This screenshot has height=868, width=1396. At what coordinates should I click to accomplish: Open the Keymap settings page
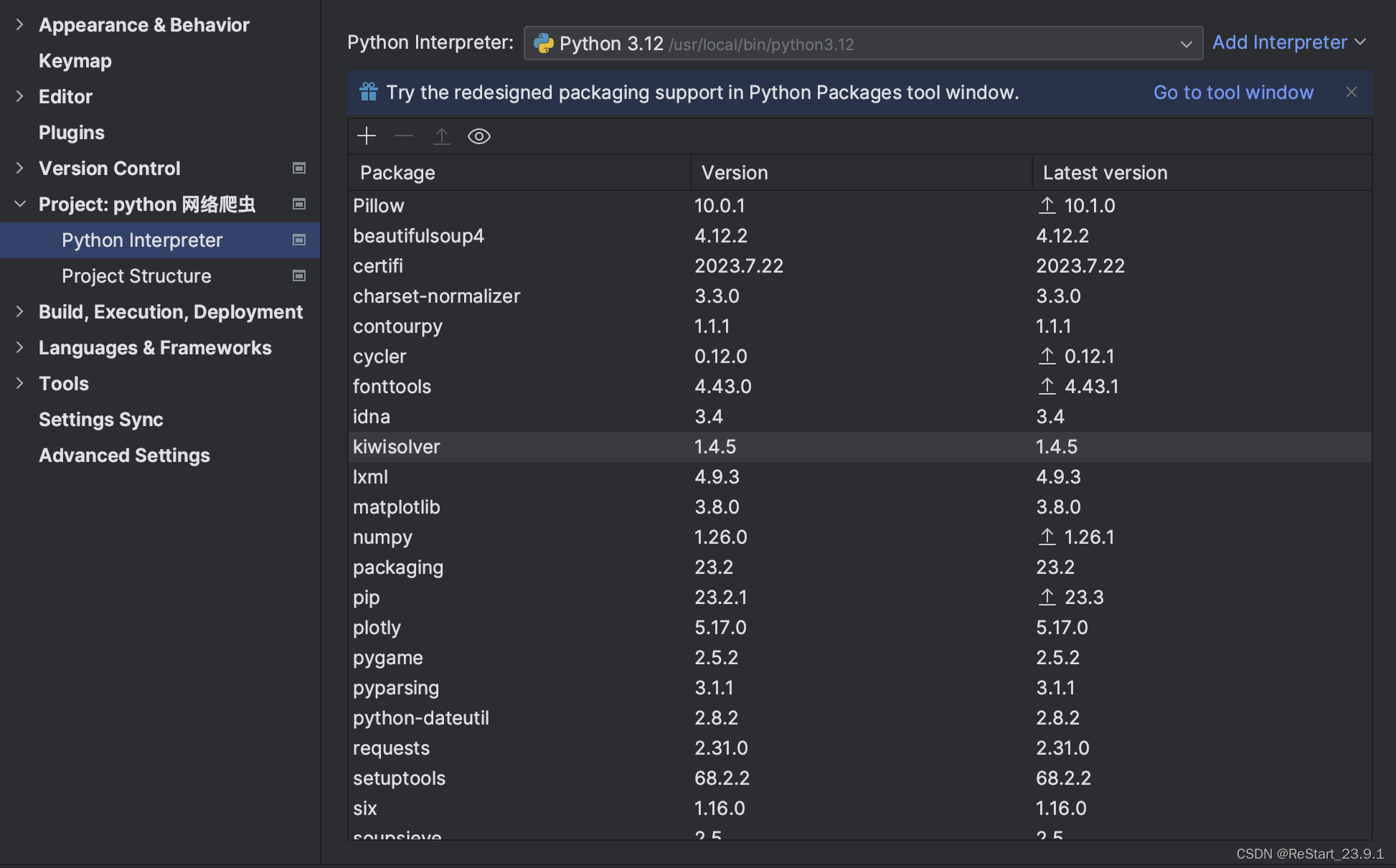tap(75, 61)
